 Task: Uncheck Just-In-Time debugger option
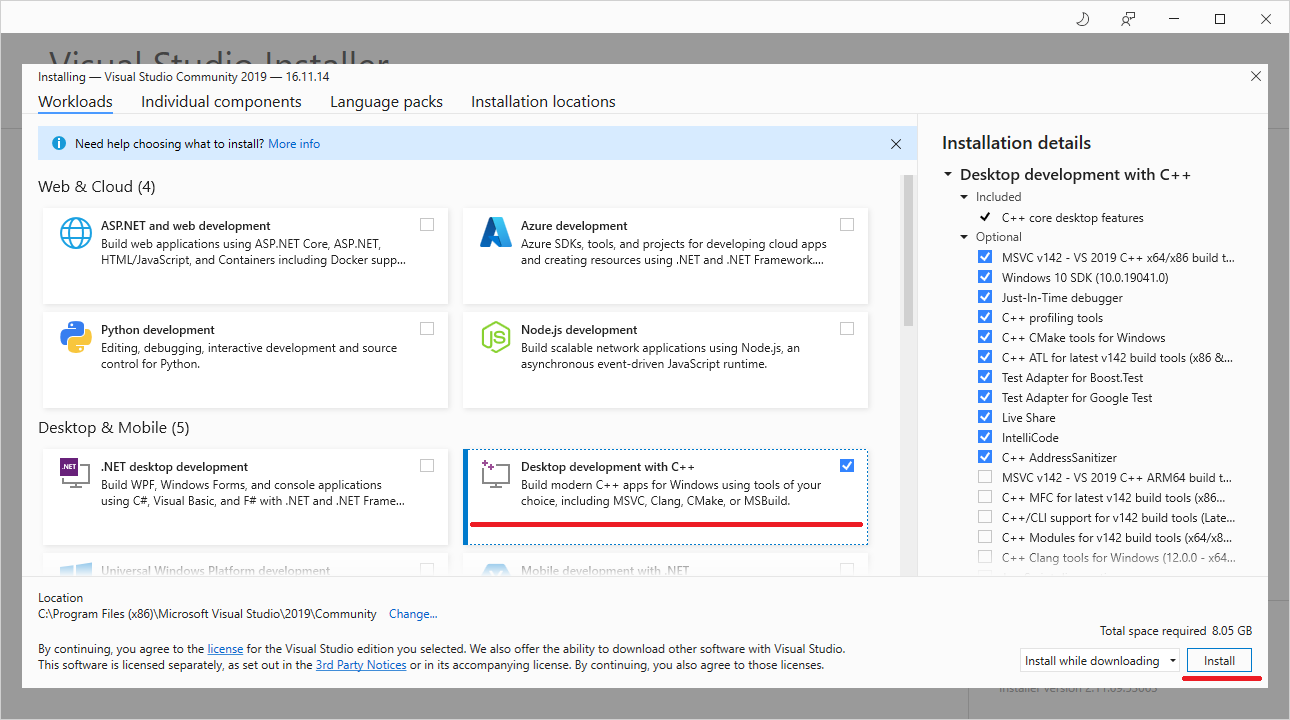(x=985, y=297)
